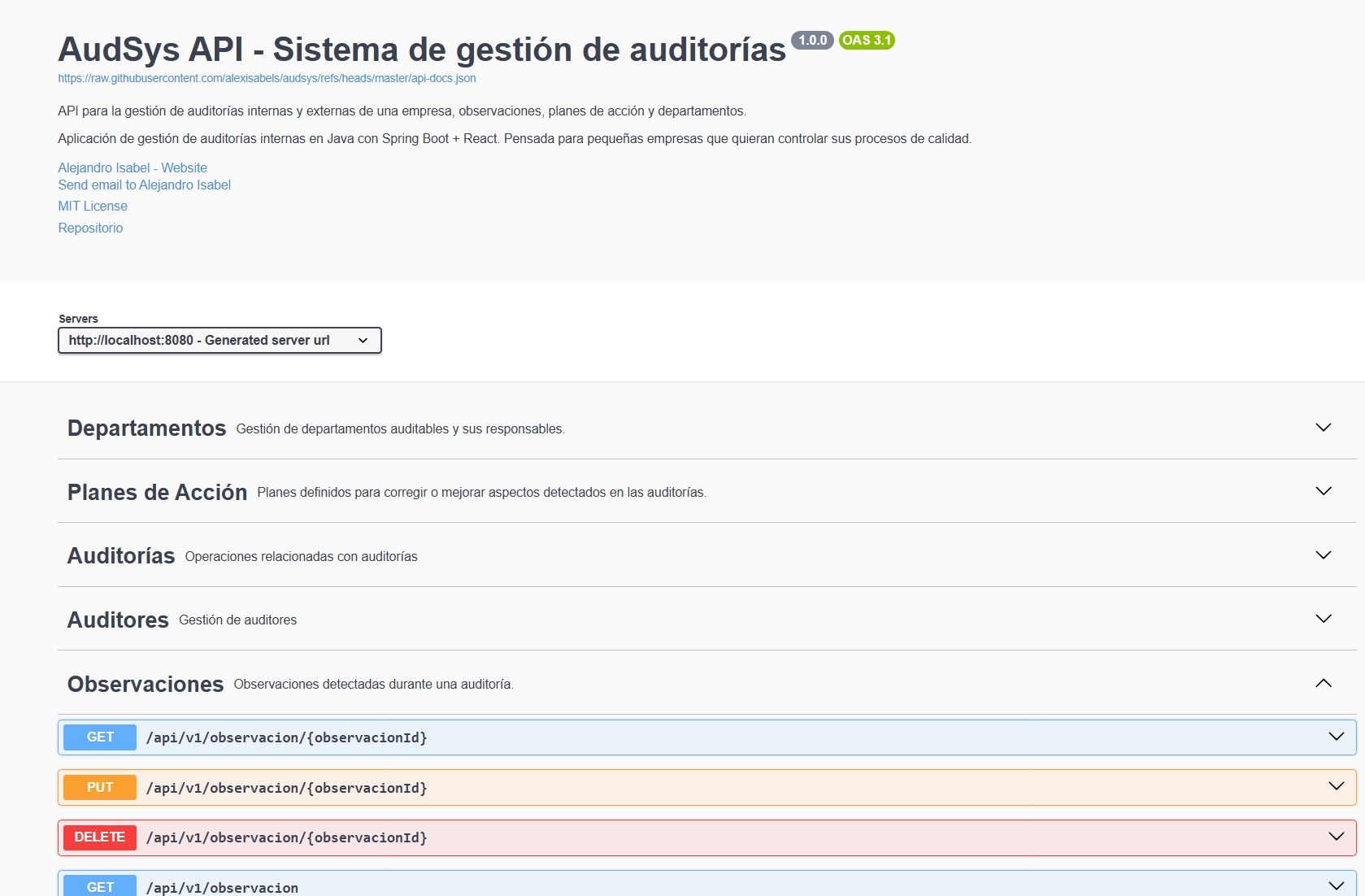Image resolution: width=1365 pixels, height=896 pixels.
Task: Click the OAS 3.1 version badge
Action: pyautogui.click(x=867, y=40)
